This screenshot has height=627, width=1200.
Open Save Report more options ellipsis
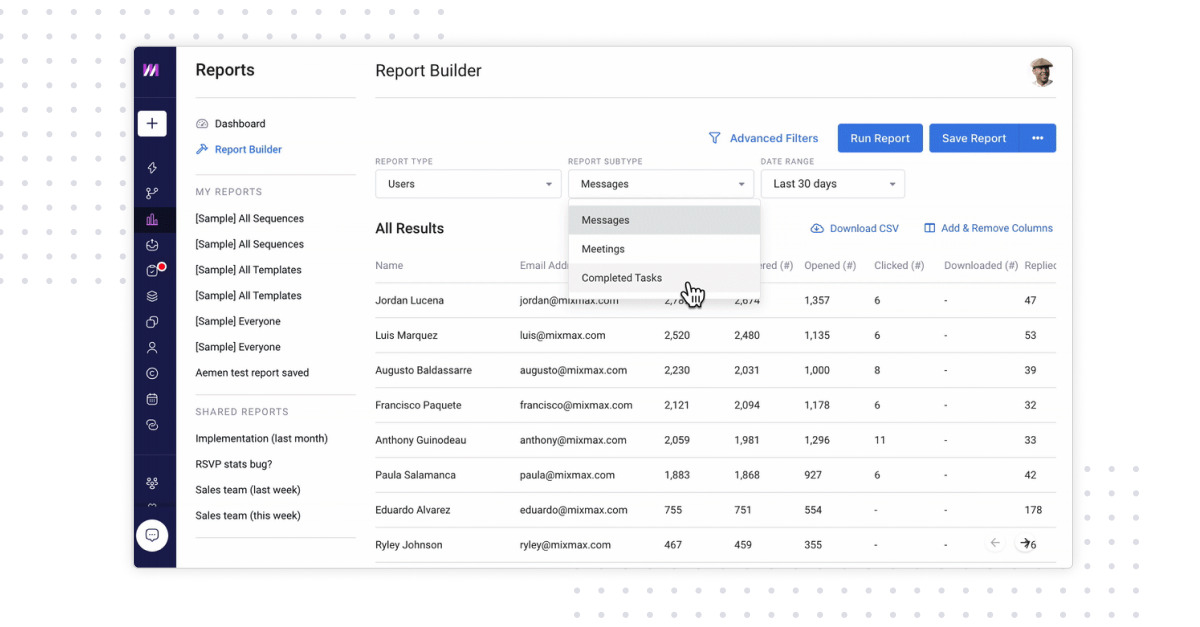tap(1037, 139)
